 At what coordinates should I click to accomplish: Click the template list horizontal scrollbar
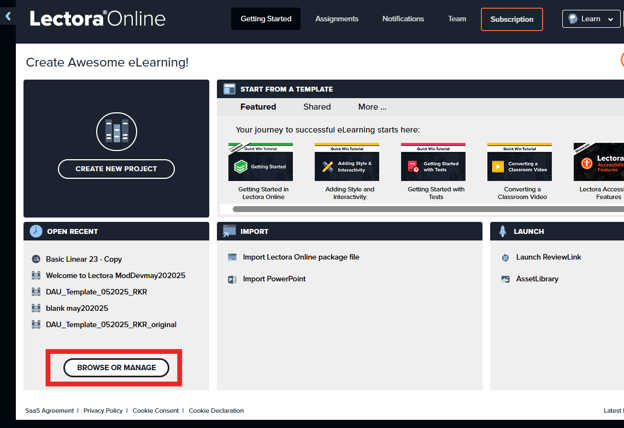(x=428, y=209)
